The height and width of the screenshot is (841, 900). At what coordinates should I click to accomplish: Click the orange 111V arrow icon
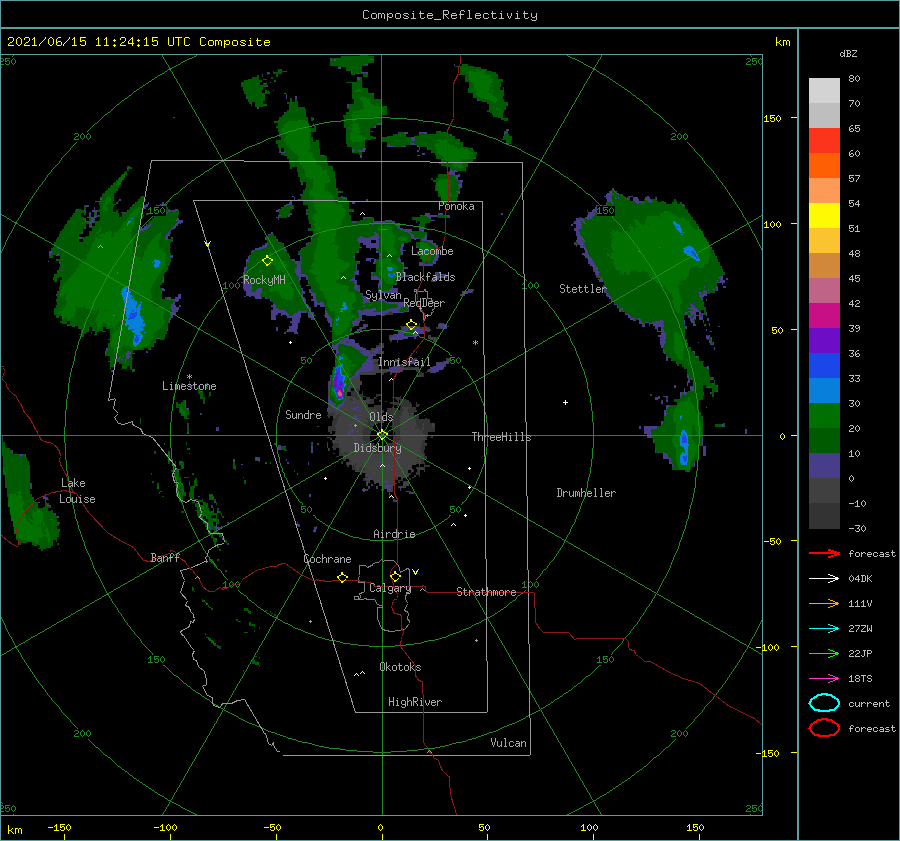824,603
